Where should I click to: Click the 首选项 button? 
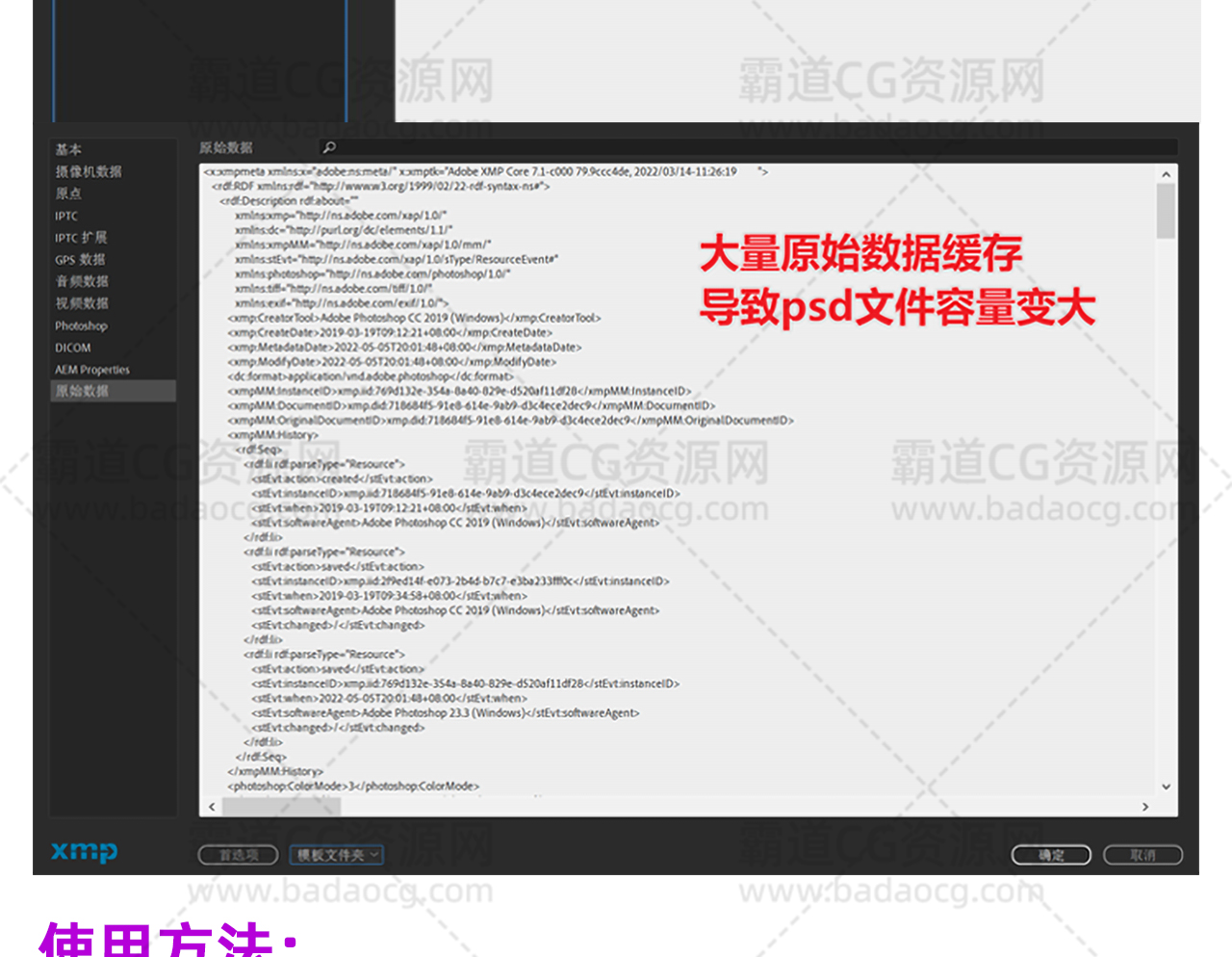(x=238, y=855)
